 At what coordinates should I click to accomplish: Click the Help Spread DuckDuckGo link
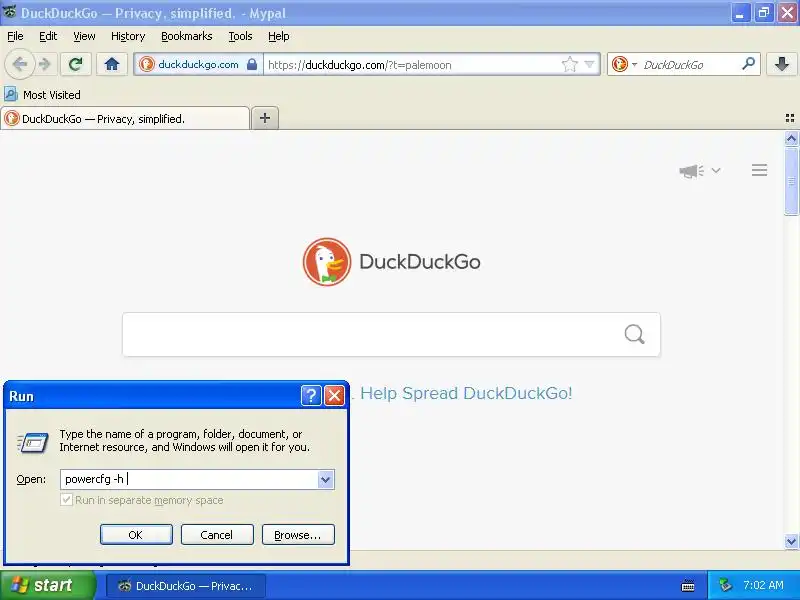466,393
